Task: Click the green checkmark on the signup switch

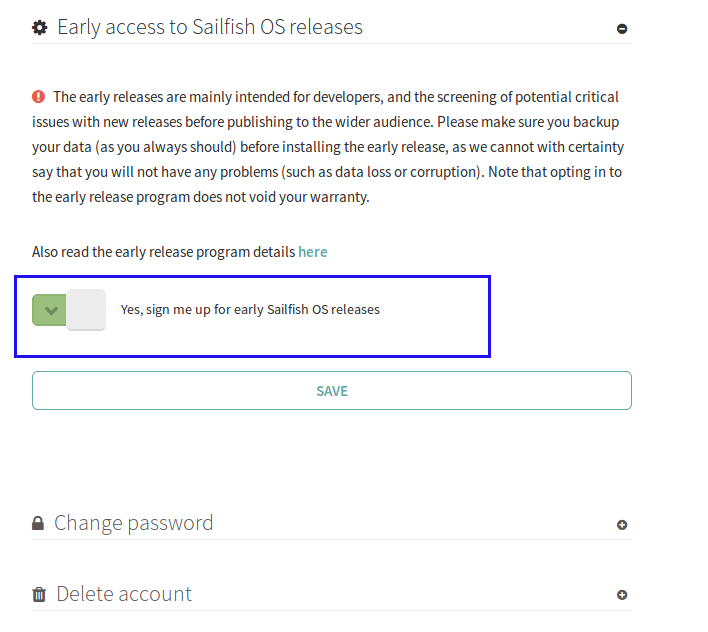Action: click(x=51, y=310)
